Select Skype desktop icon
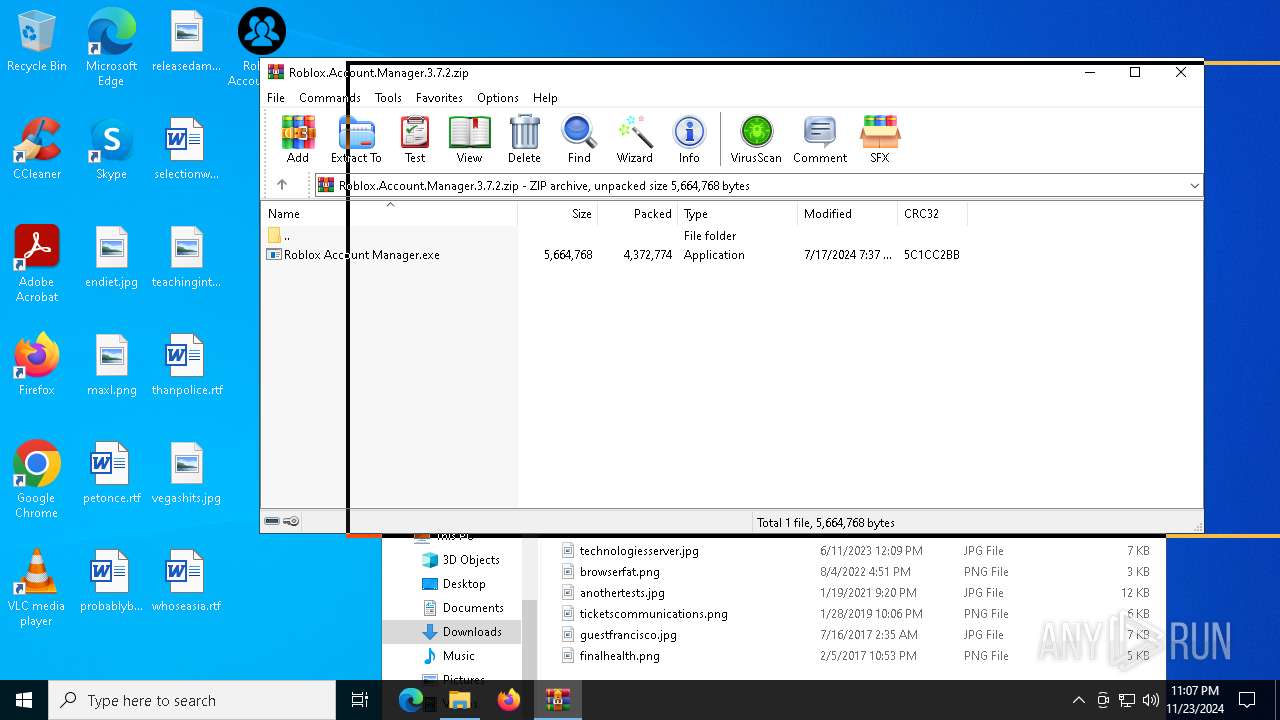 [111, 149]
